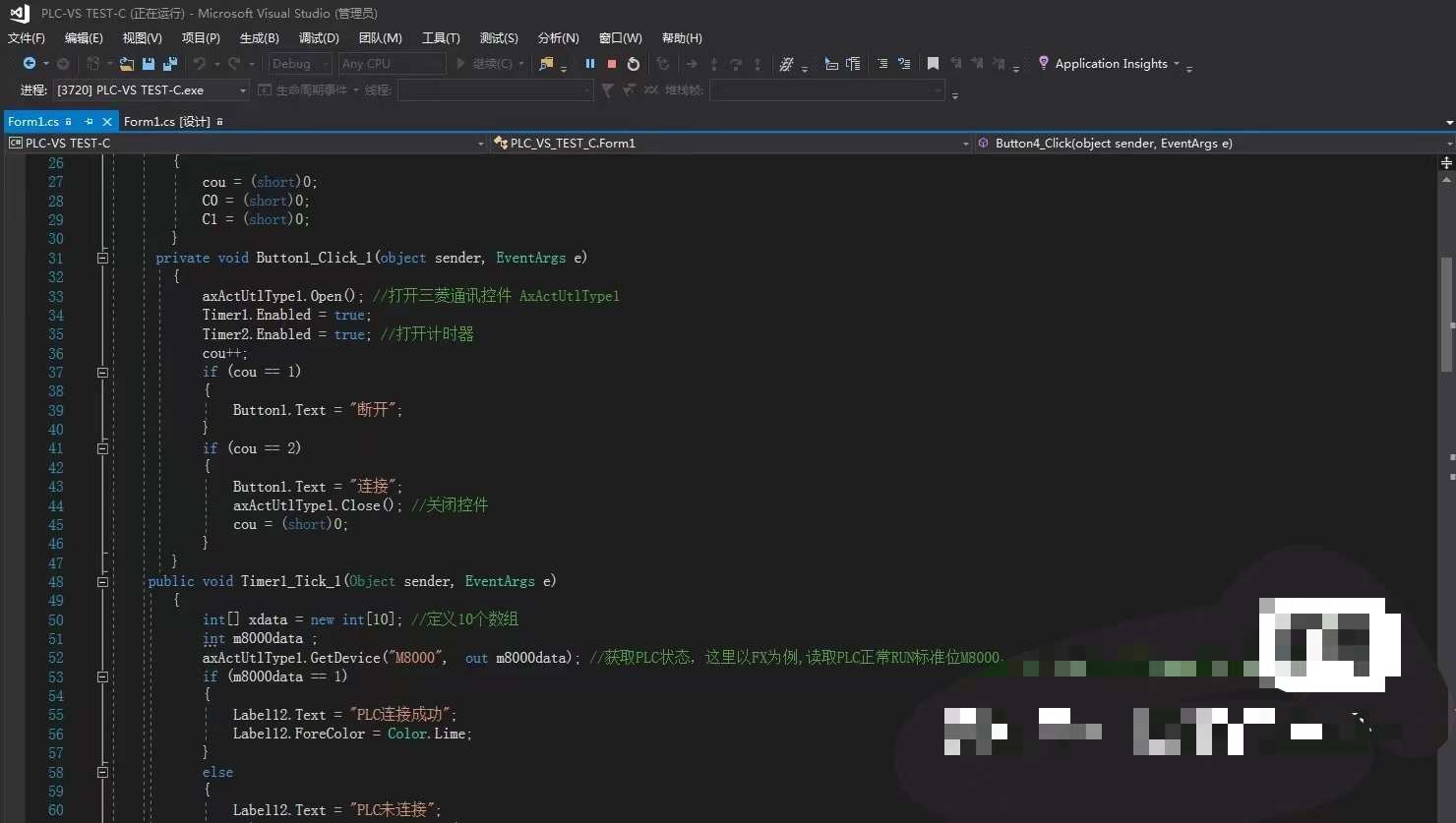Open file using the folder toolbar icon
The height and width of the screenshot is (823, 1456).
pos(127,64)
